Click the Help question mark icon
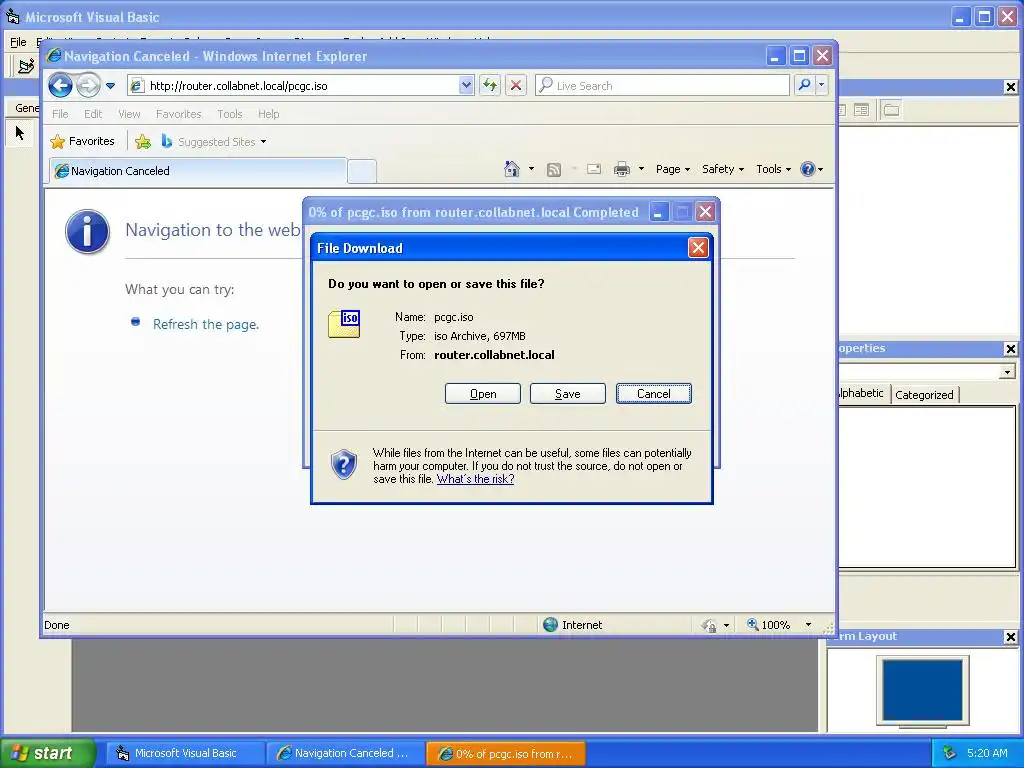The width and height of the screenshot is (1024, 768). [x=808, y=169]
